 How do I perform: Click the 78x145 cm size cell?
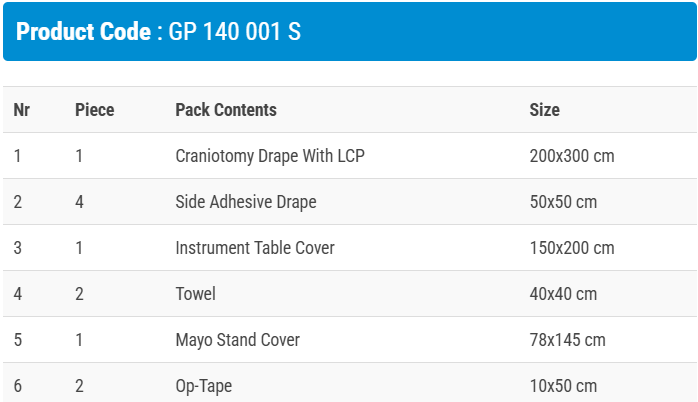(x=568, y=340)
